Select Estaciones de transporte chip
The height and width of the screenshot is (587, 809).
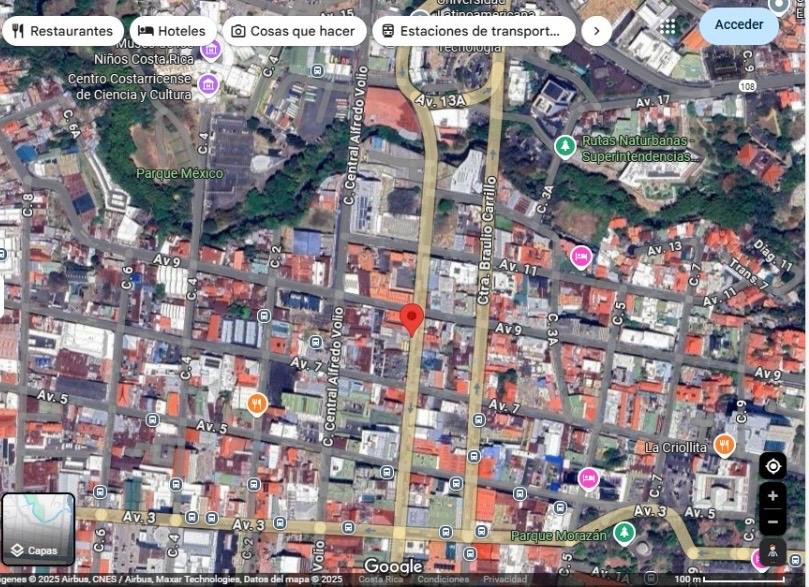point(473,31)
